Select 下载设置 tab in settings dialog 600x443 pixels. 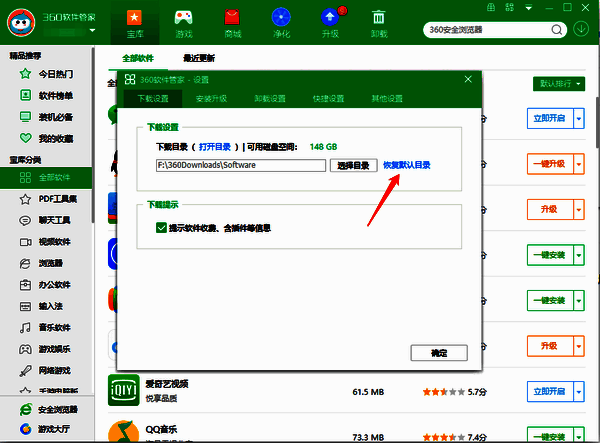click(153, 99)
